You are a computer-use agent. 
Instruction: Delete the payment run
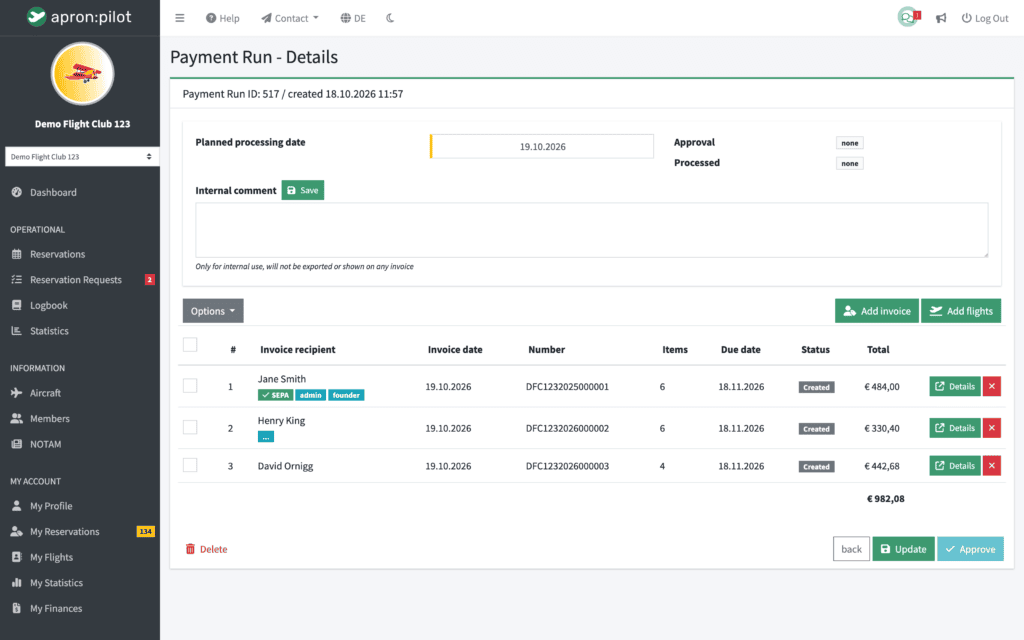206,549
